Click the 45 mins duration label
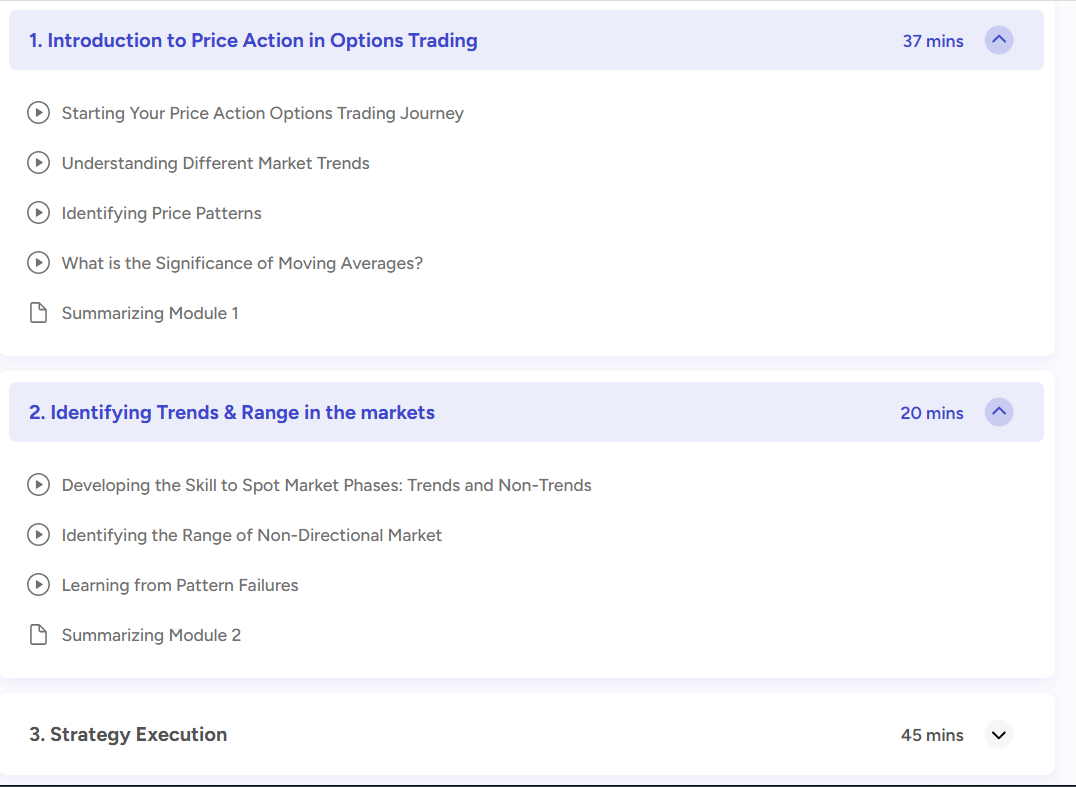 click(x=932, y=735)
